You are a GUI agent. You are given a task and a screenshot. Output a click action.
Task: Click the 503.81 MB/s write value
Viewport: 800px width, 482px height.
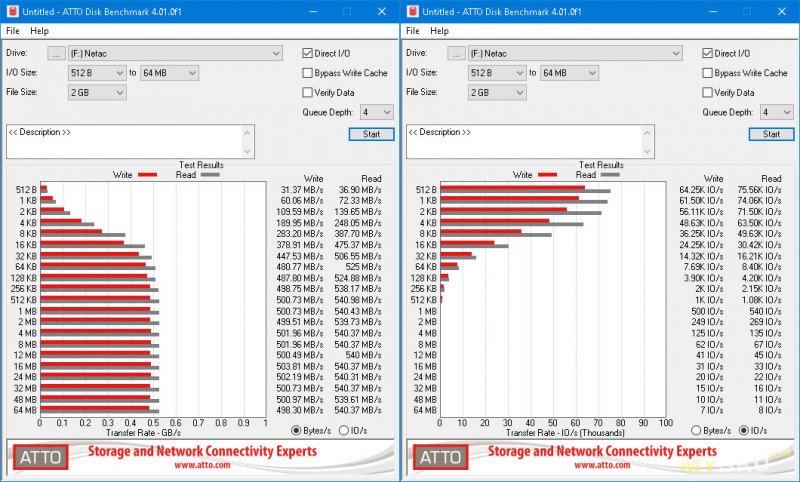pos(299,366)
